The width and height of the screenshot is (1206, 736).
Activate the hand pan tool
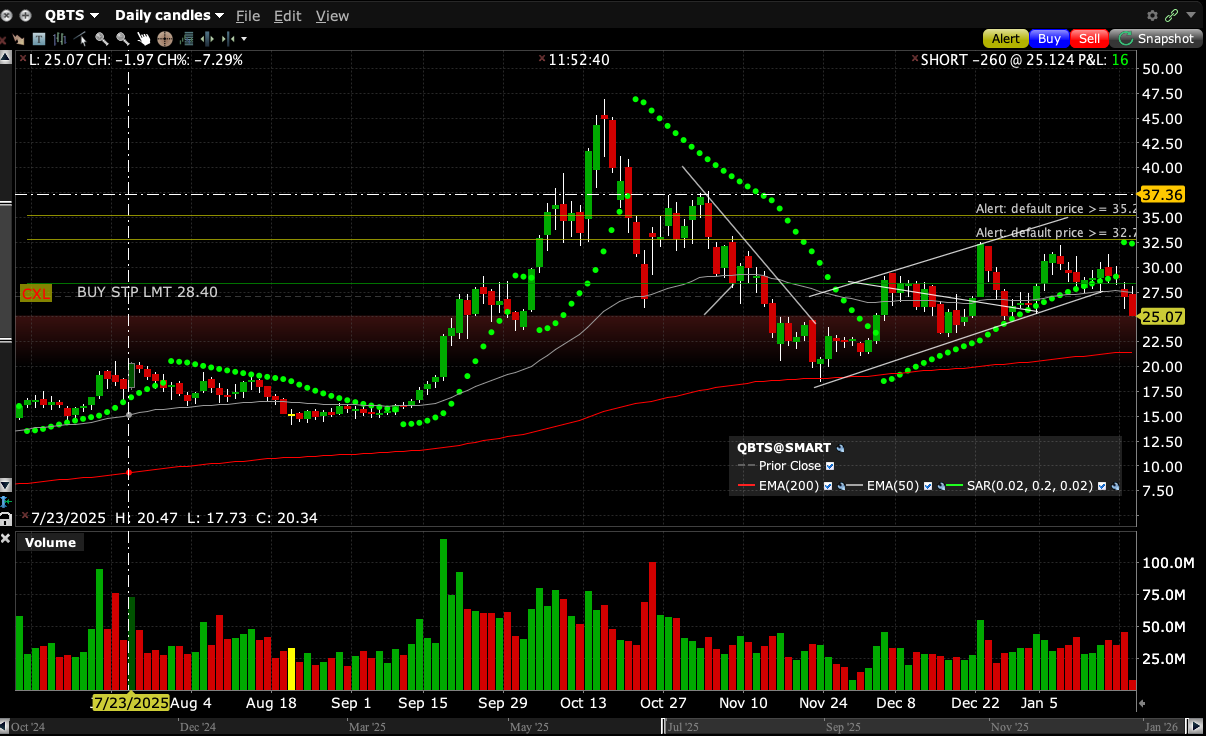tap(144, 39)
